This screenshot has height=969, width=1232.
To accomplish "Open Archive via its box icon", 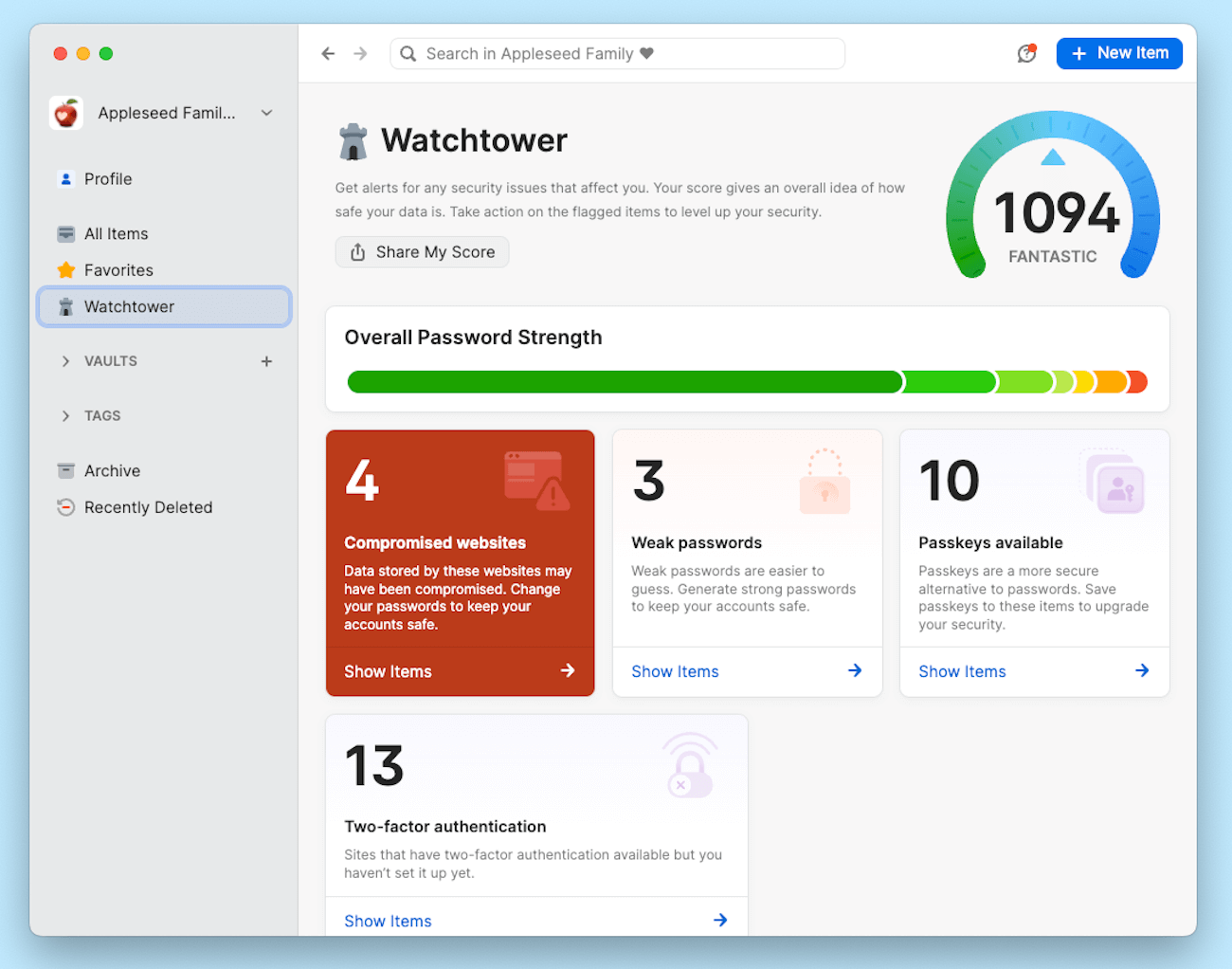I will [x=64, y=469].
